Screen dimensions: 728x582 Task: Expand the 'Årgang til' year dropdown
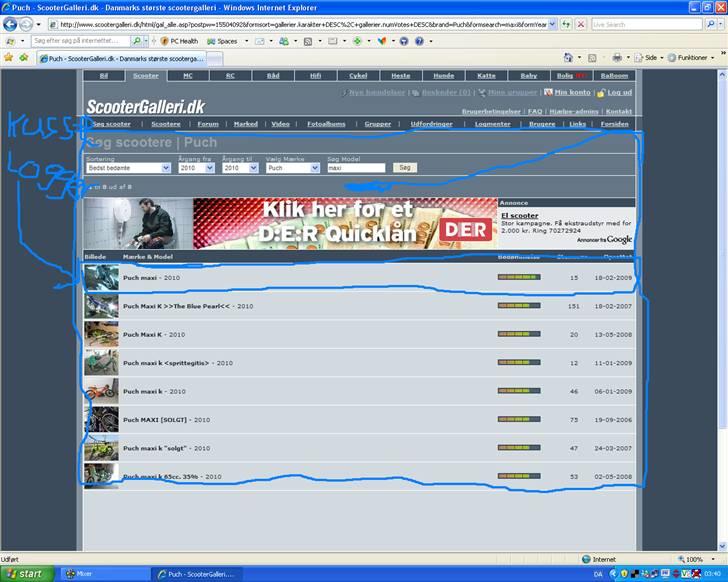tap(241, 168)
